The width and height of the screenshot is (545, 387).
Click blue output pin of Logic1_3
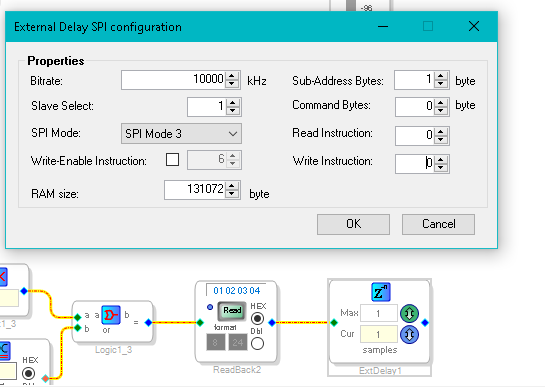[148, 323]
